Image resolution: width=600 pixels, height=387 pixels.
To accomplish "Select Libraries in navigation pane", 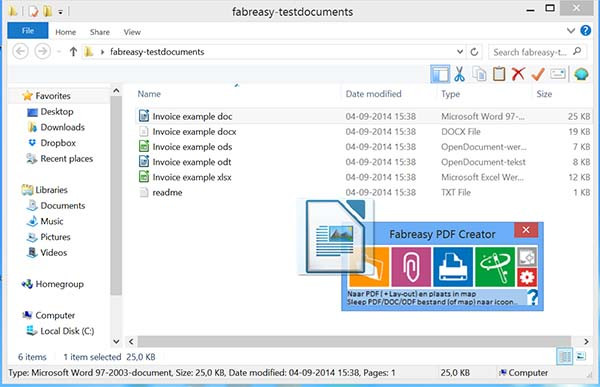I will (x=45, y=190).
